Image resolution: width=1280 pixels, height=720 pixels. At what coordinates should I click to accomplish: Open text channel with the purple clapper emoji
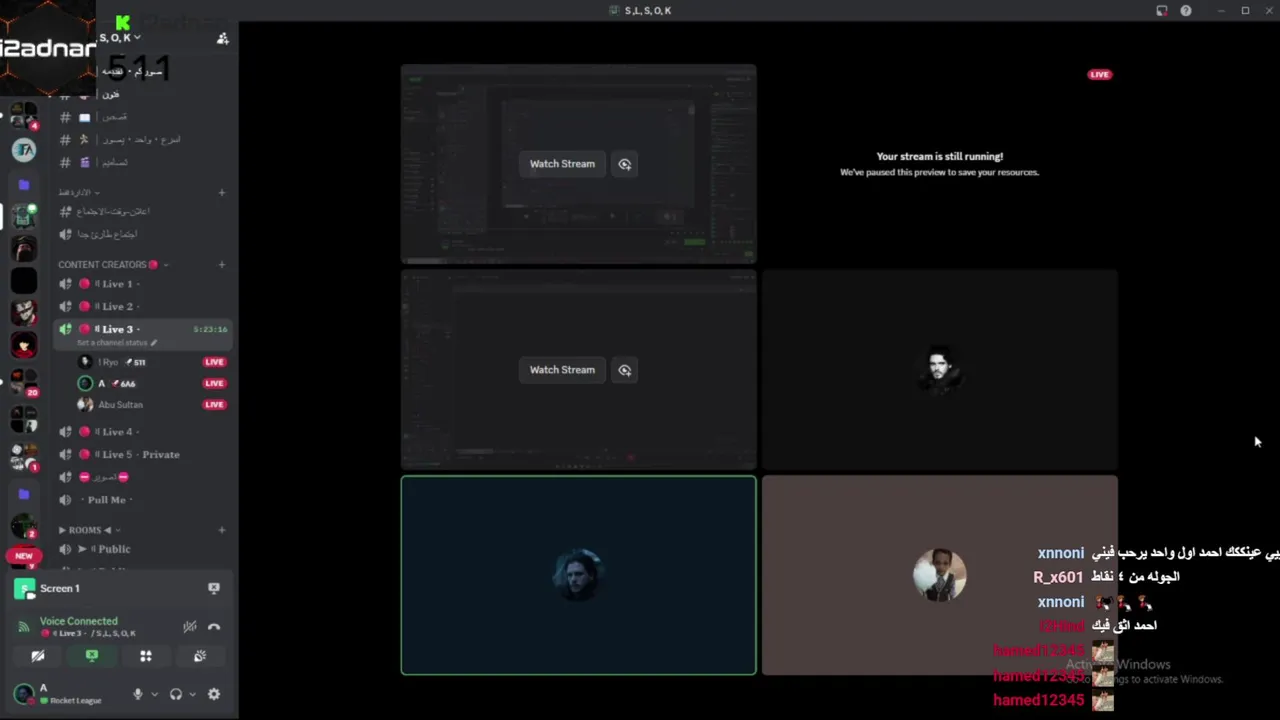(143, 162)
